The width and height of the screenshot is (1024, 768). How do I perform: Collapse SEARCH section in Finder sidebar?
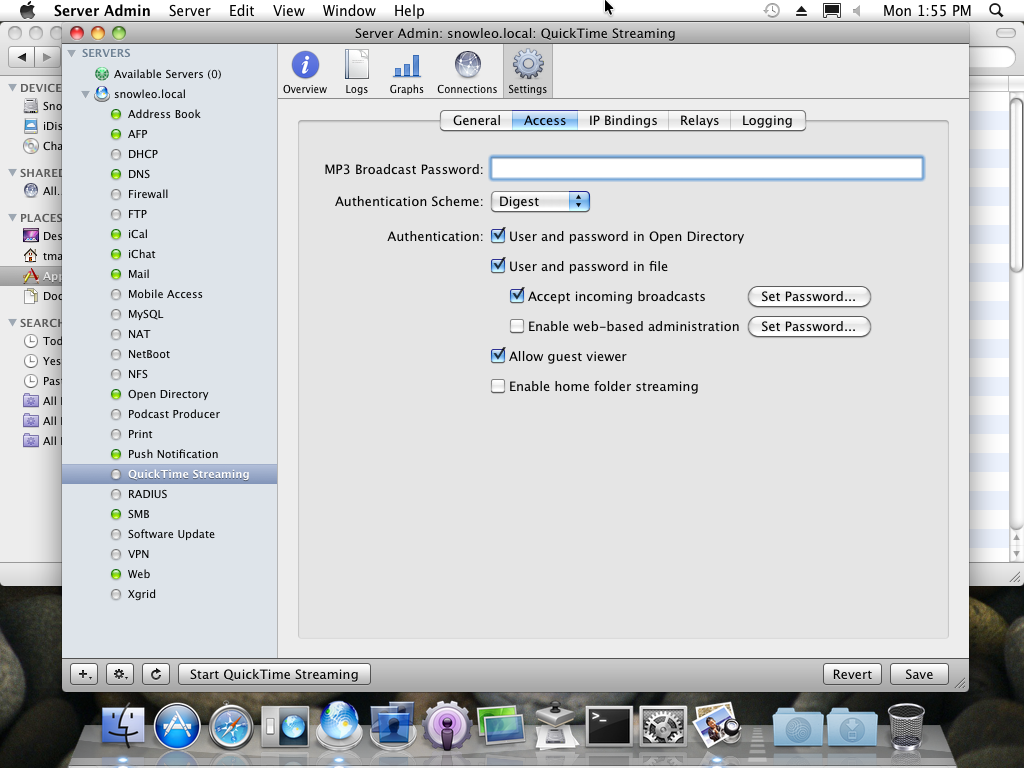(12, 323)
